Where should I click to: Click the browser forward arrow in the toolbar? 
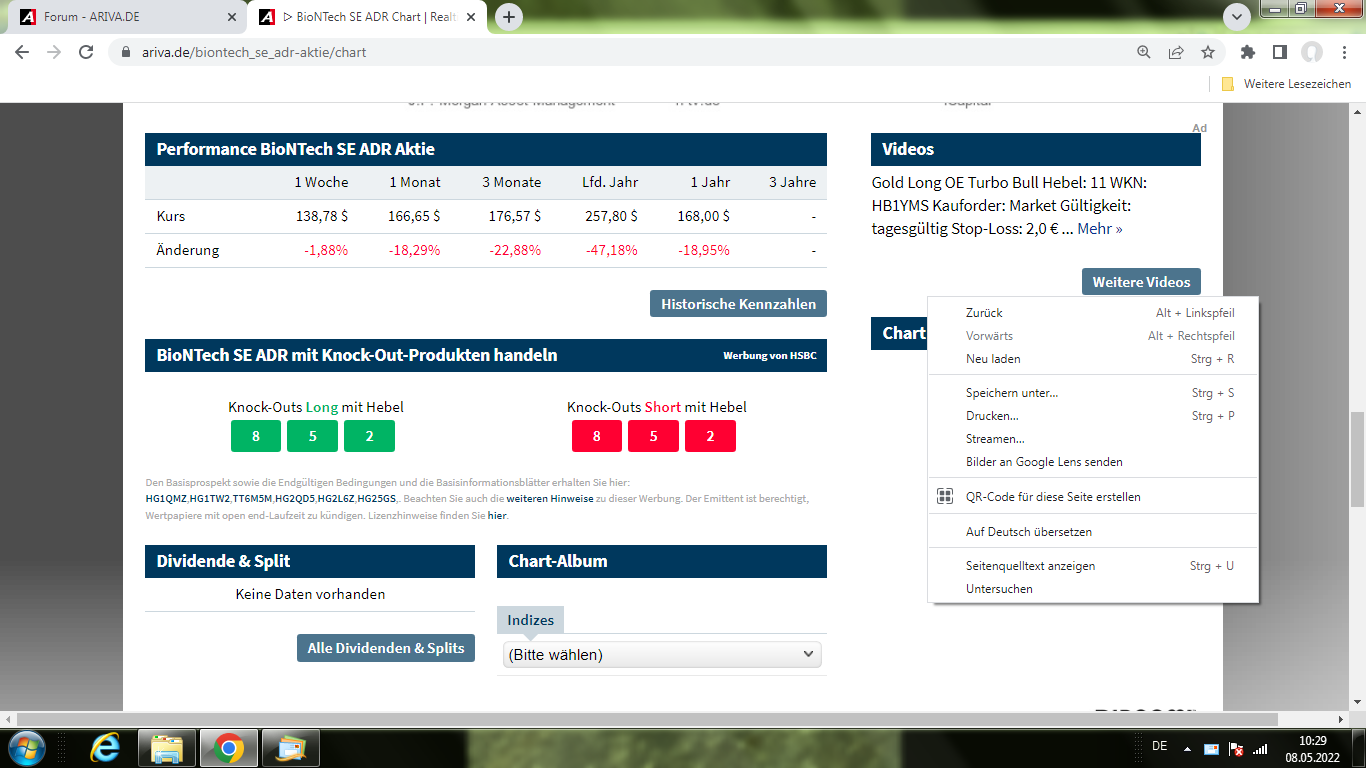(x=54, y=52)
